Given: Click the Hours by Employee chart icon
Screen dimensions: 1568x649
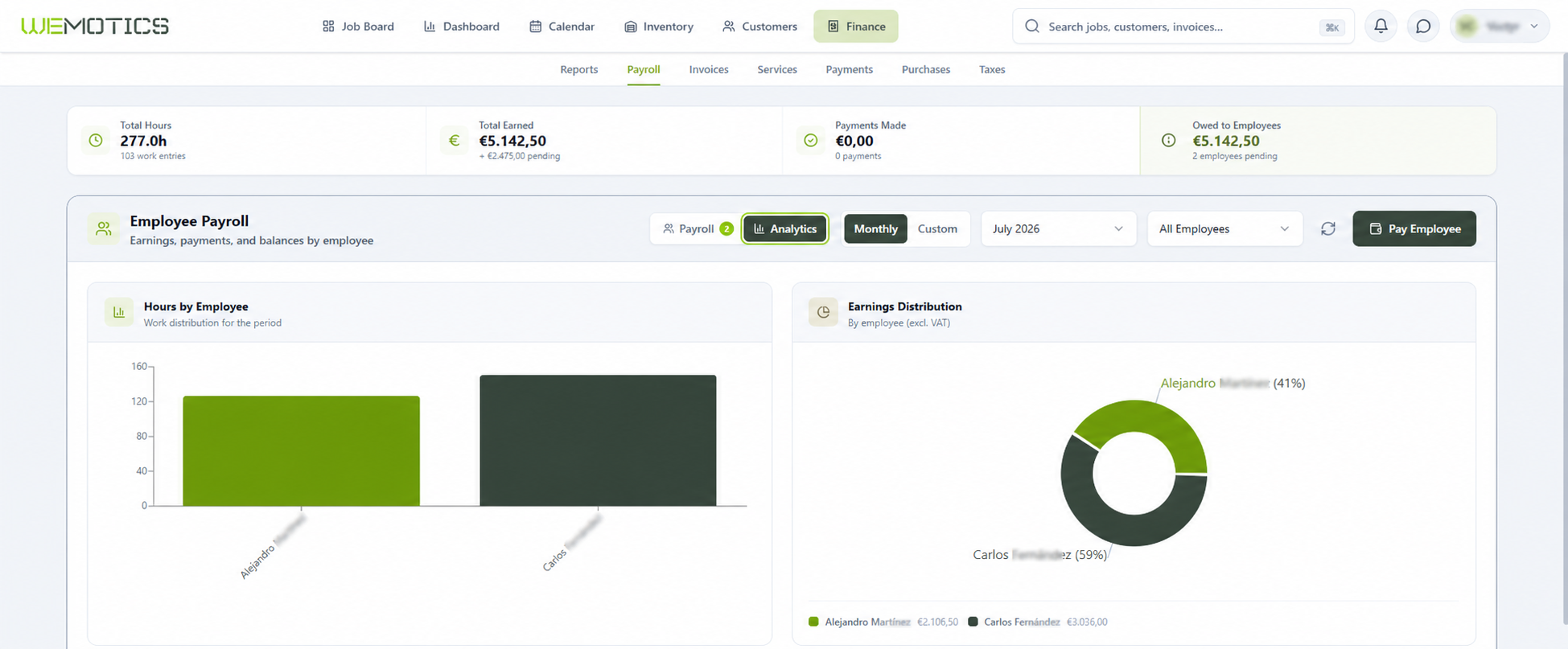Looking at the screenshot, I should coord(119,312).
